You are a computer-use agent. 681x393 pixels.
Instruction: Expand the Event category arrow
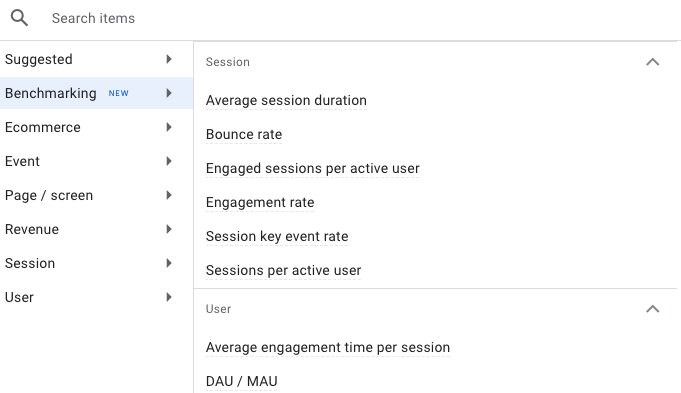click(169, 161)
